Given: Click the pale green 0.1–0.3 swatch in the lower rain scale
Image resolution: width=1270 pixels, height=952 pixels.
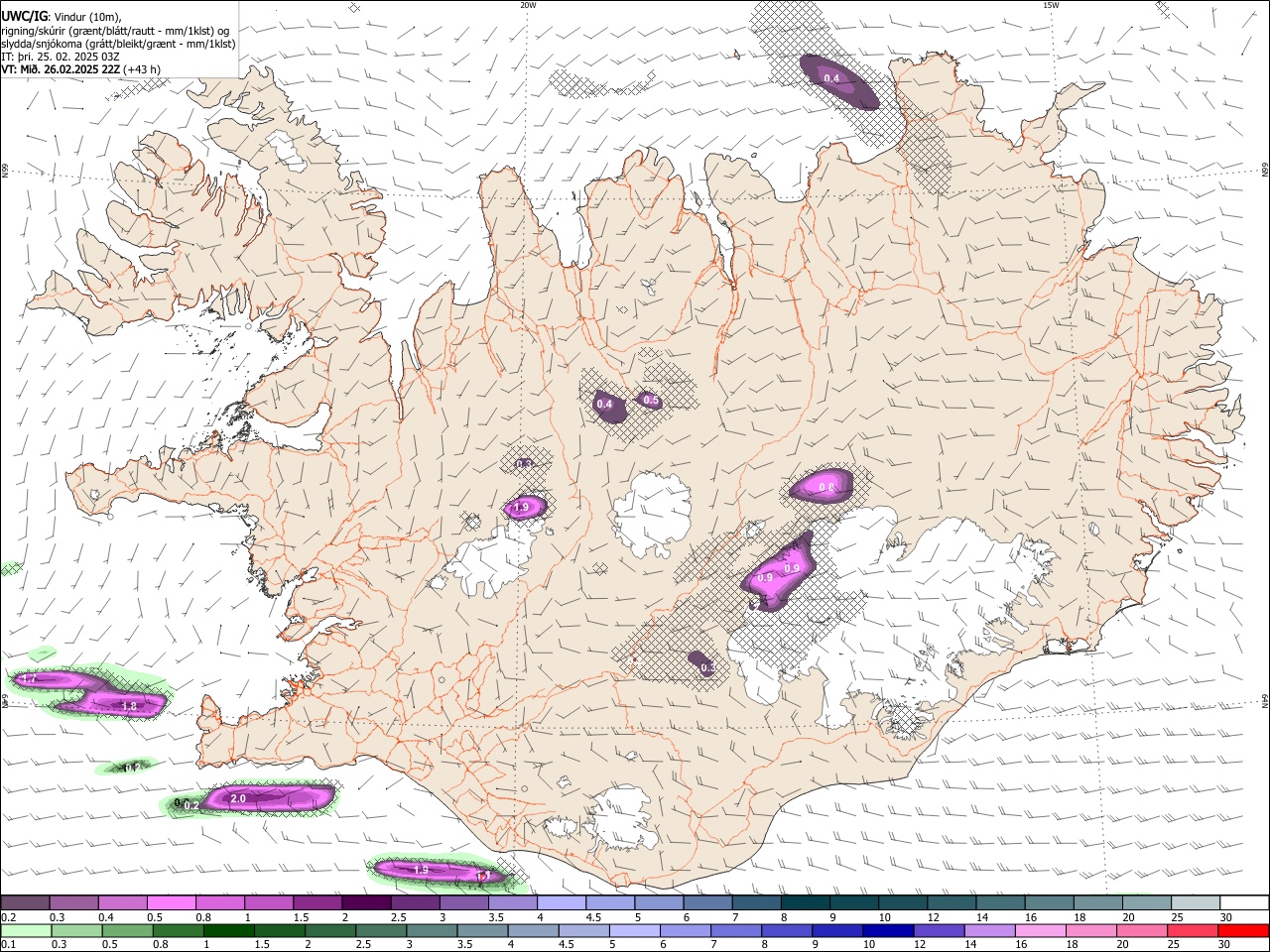Looking at the screenshot, I should pos(26,930).
